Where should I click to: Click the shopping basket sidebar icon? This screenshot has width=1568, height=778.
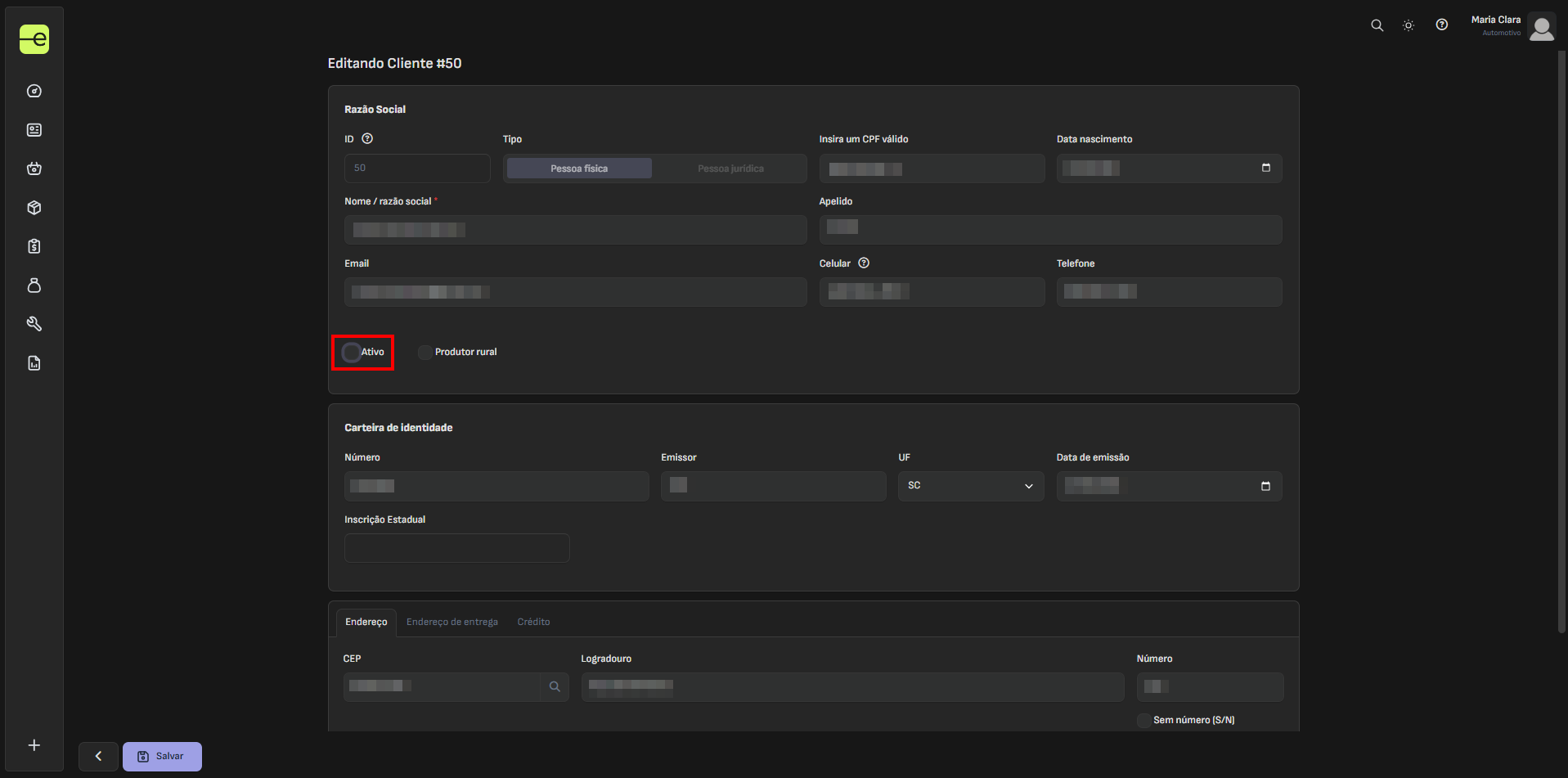[x=34, y=169]
